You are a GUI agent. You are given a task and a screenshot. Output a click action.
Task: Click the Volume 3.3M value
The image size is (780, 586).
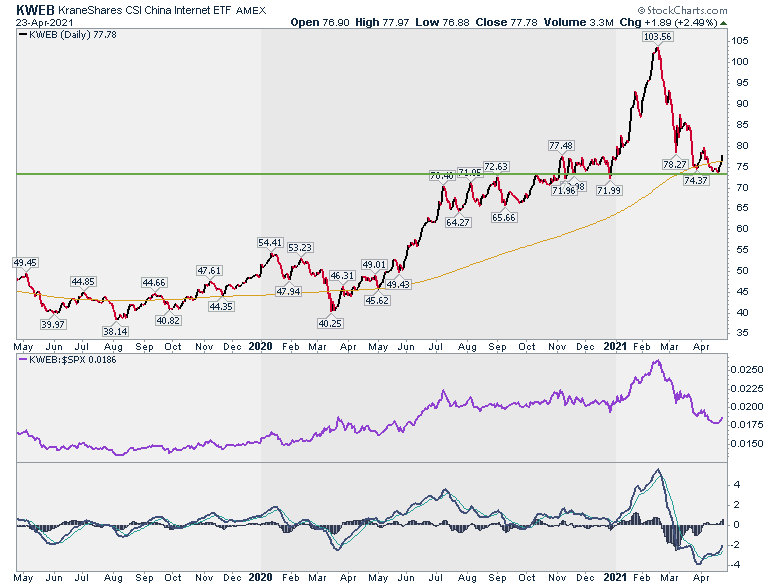[x=578, y=22]
